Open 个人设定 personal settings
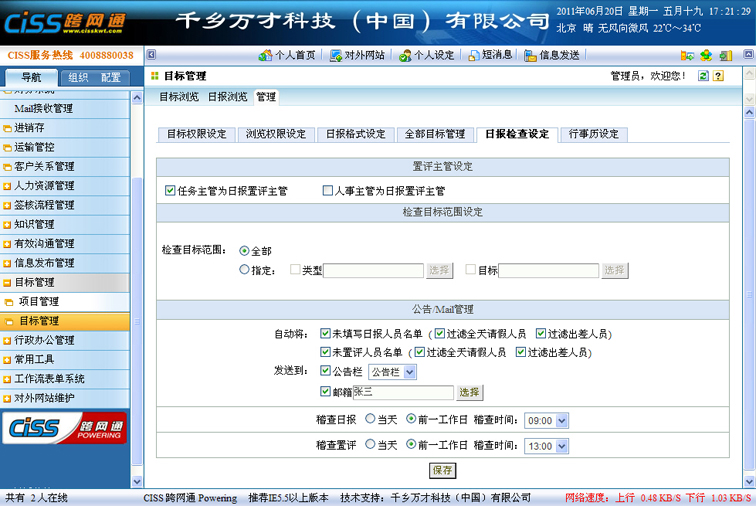Screen dimensions: 756x506 pos(426,55)
